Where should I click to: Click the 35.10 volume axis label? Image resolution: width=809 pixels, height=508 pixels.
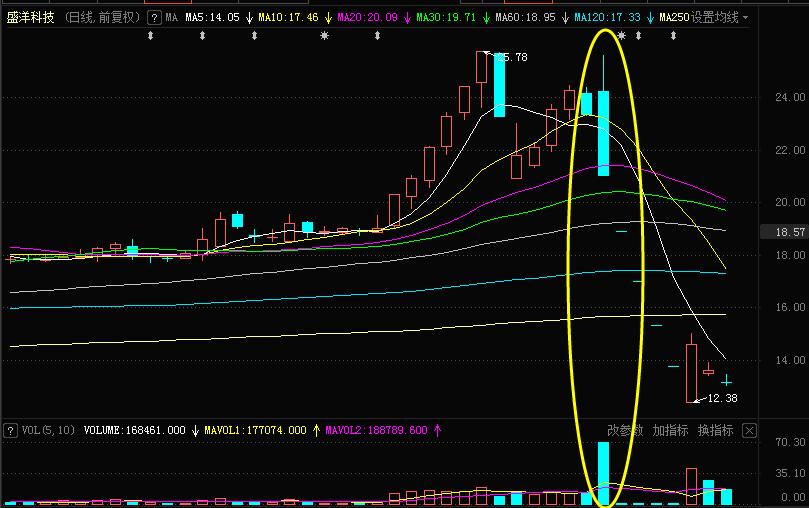(x=789, y=473)
